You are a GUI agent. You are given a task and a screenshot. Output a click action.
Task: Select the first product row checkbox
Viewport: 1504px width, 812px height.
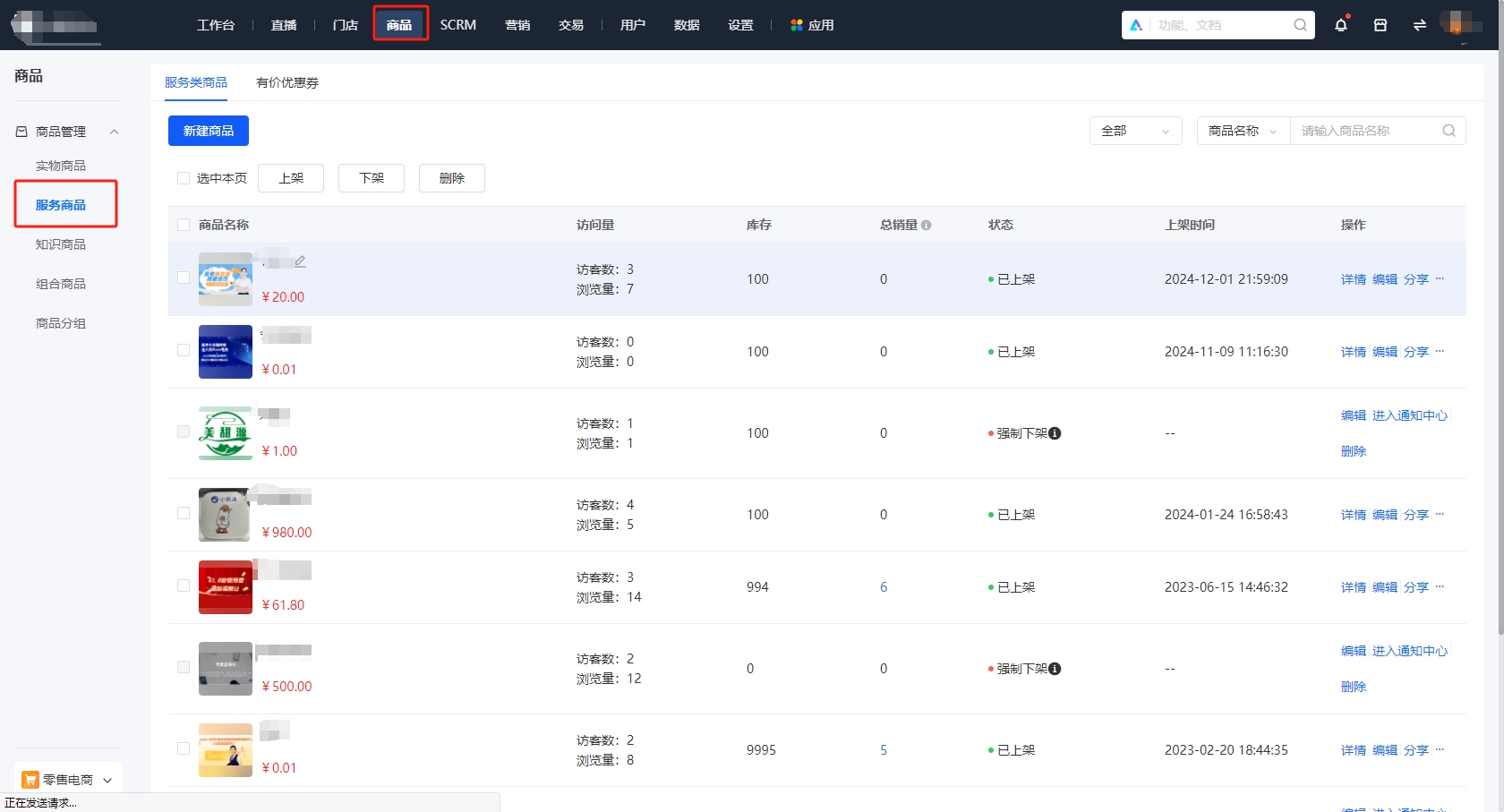tap(184, 278)
